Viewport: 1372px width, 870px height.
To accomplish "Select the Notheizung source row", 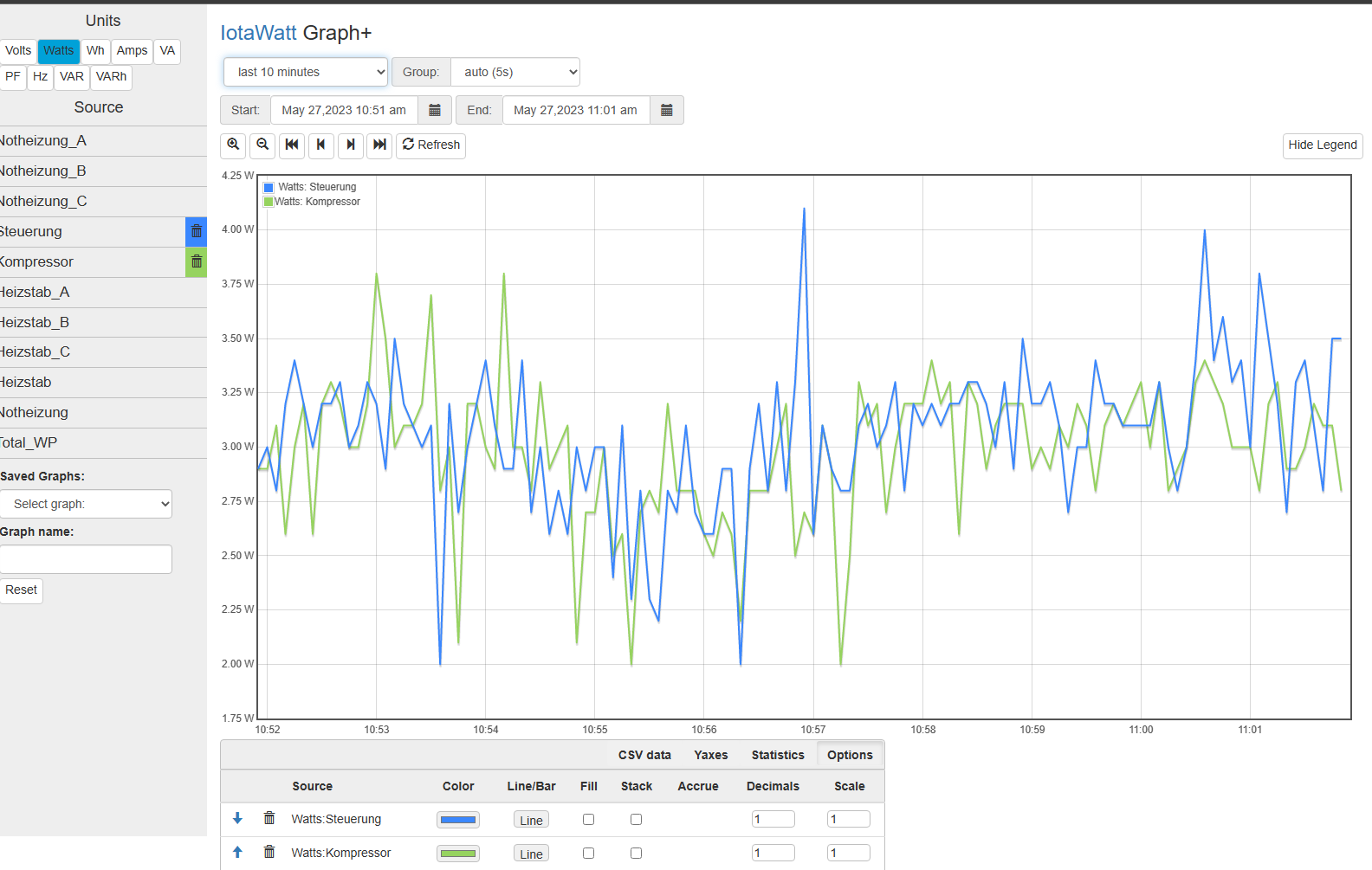I will [103, 413].
